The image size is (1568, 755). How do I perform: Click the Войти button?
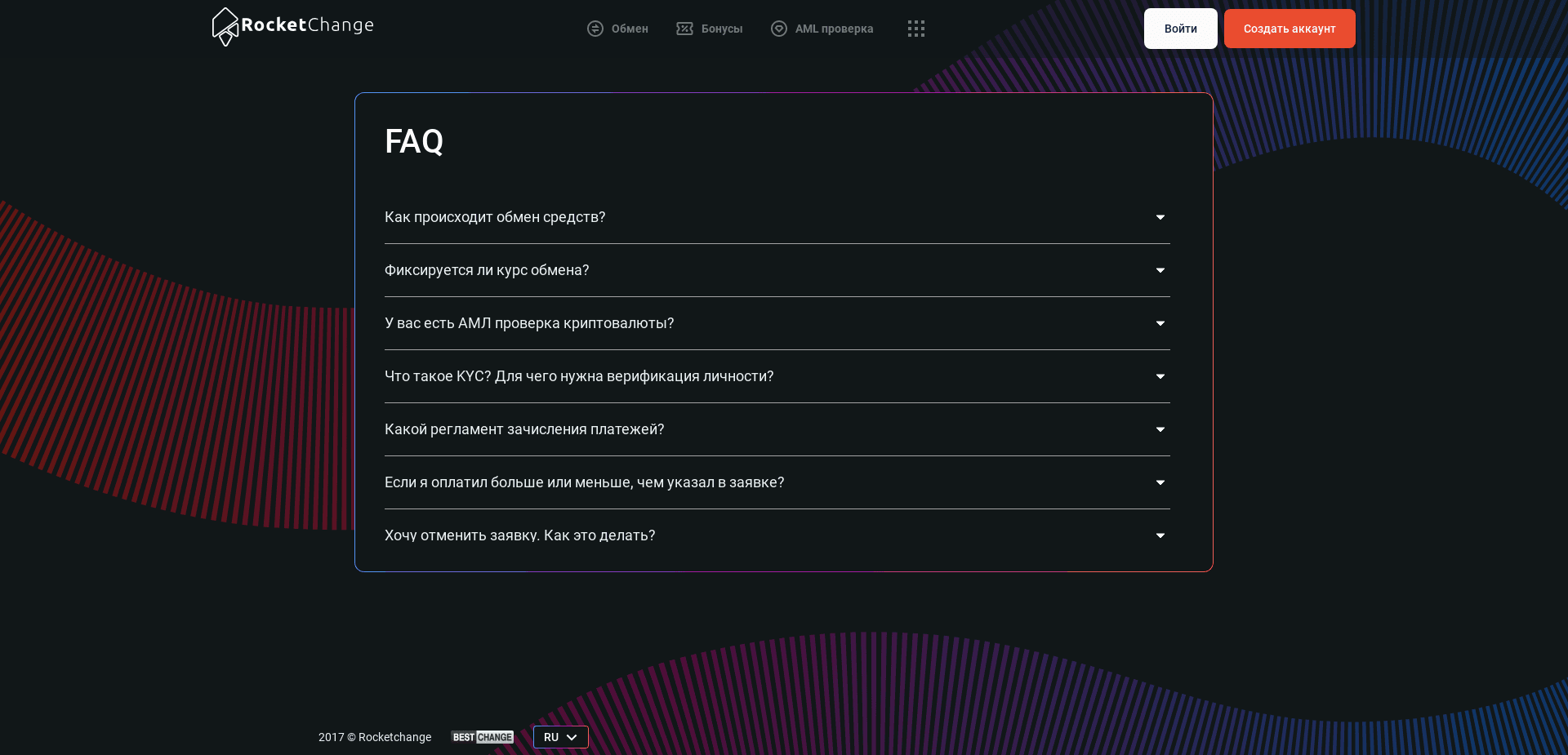pos(1179,29)
